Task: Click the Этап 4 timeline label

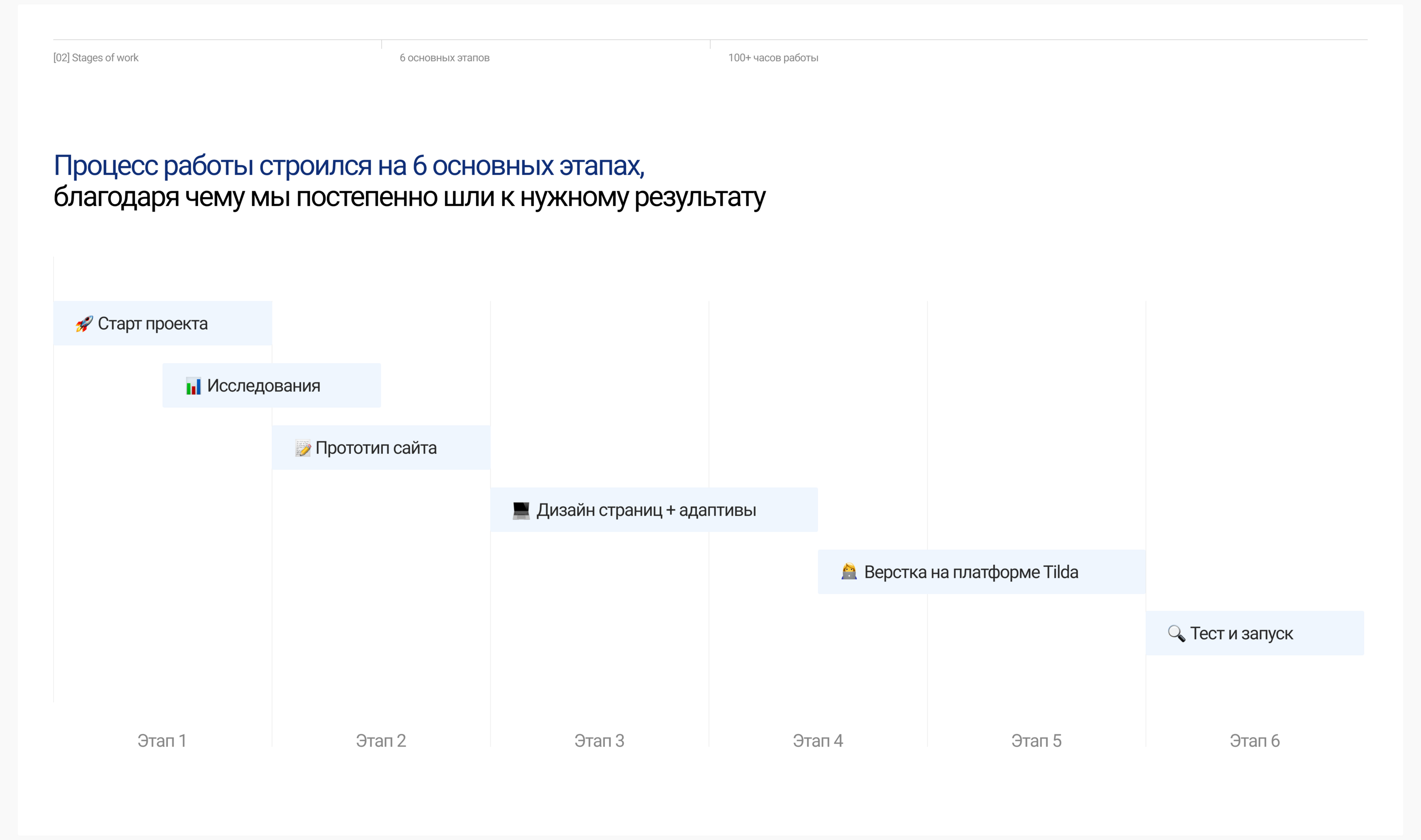Action: (818, 741)
